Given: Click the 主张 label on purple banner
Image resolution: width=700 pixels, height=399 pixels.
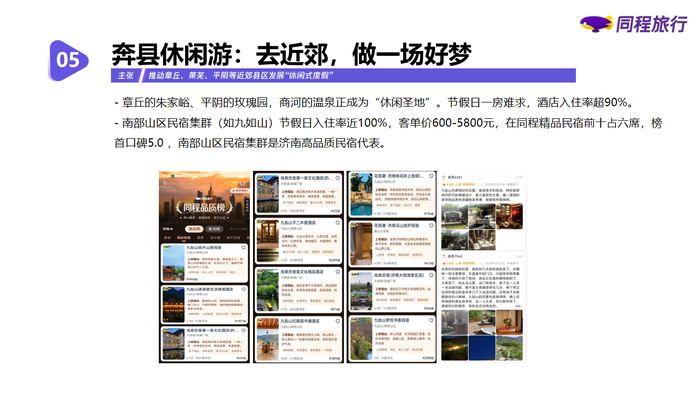Looking at the screenshot, I should pyautogui.click(x=125, y=75).
